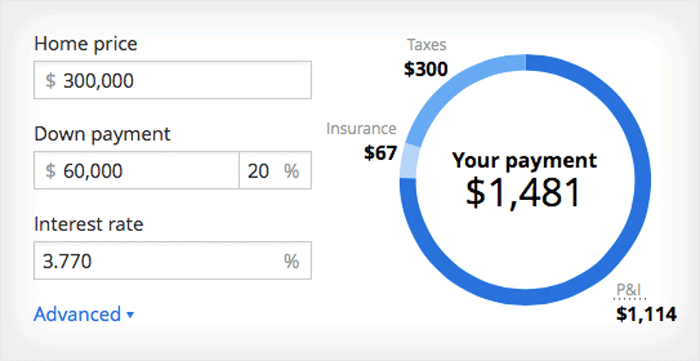Click the Taxes label above $300
This screenshot has width=700, height=361.
coord(426,45)
